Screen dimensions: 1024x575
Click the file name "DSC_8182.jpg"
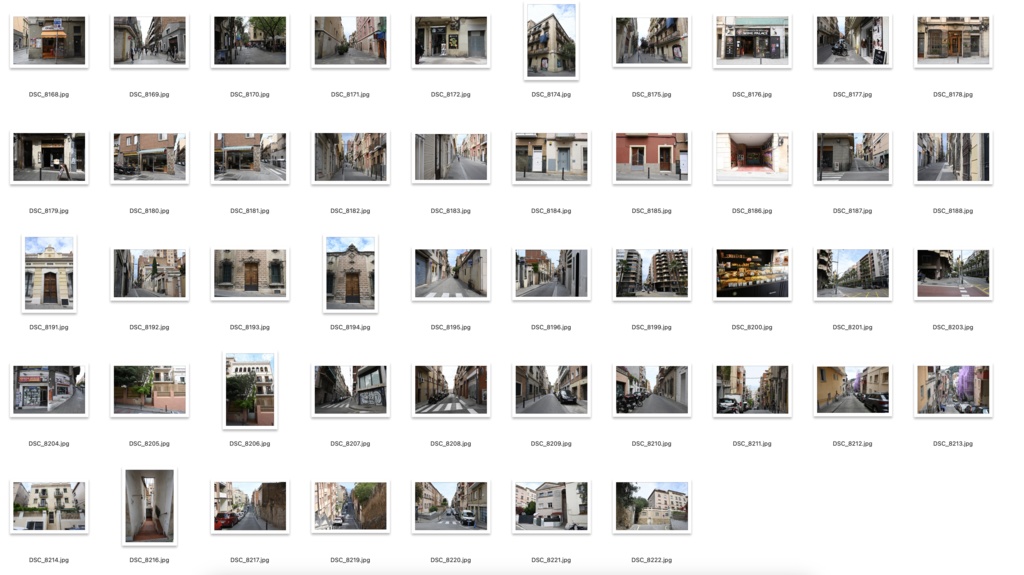351,211
